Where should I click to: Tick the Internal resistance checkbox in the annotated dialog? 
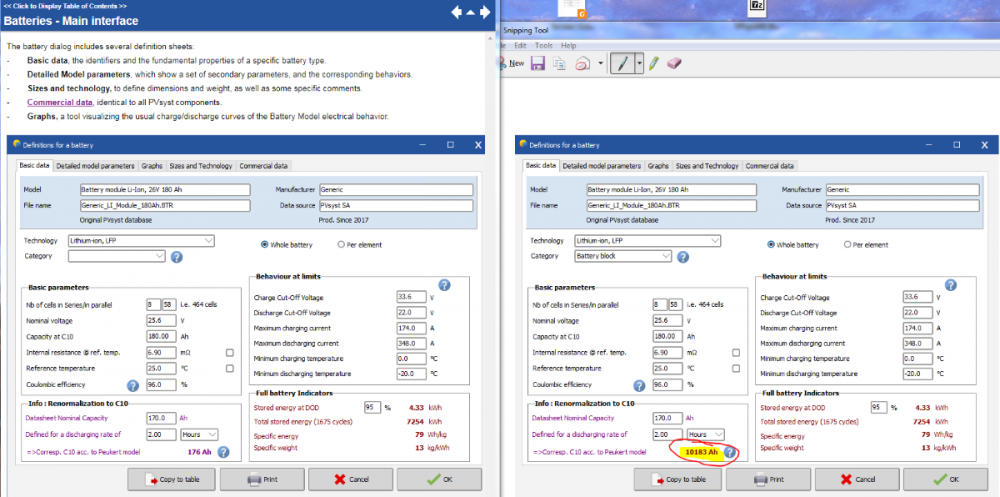[737, 353]
